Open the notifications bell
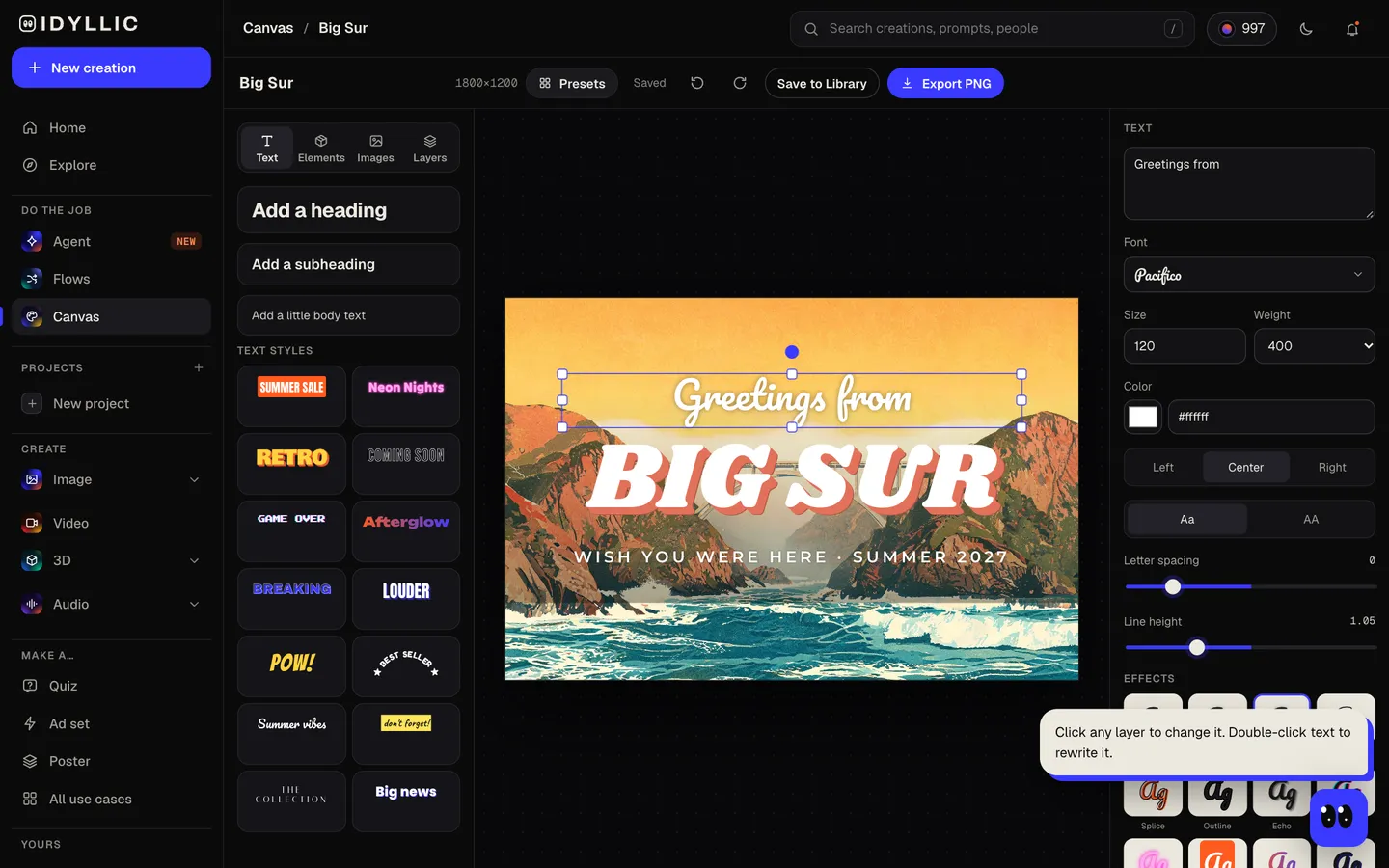Viewport: 1389px width, 868px height. point(1352,29)
